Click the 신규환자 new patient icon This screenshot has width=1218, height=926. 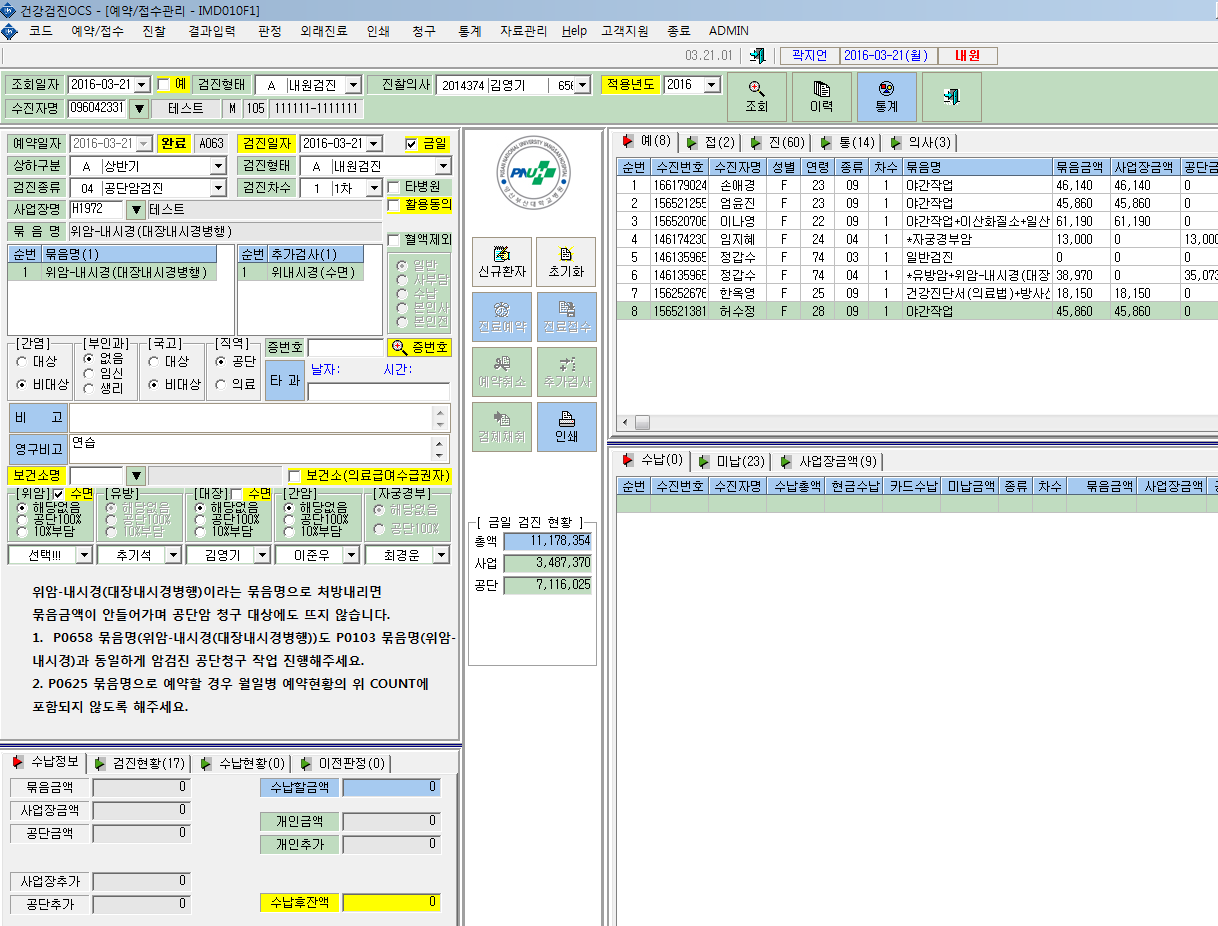point(502,262)
